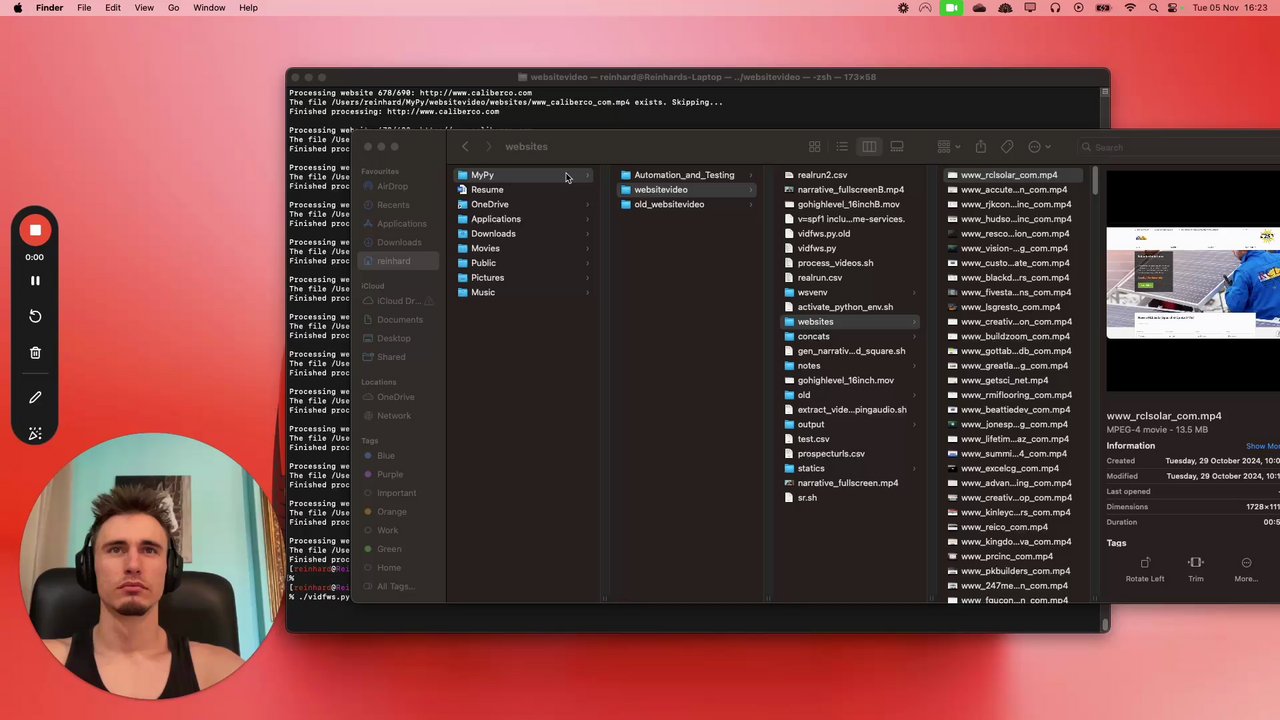Open the sparkle effects tool in recorder panel

(x=35, y=433)
